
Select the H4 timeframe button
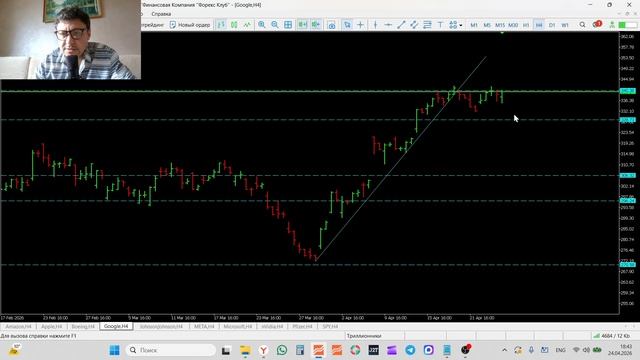pyautogui.click(x=539, y=25)
